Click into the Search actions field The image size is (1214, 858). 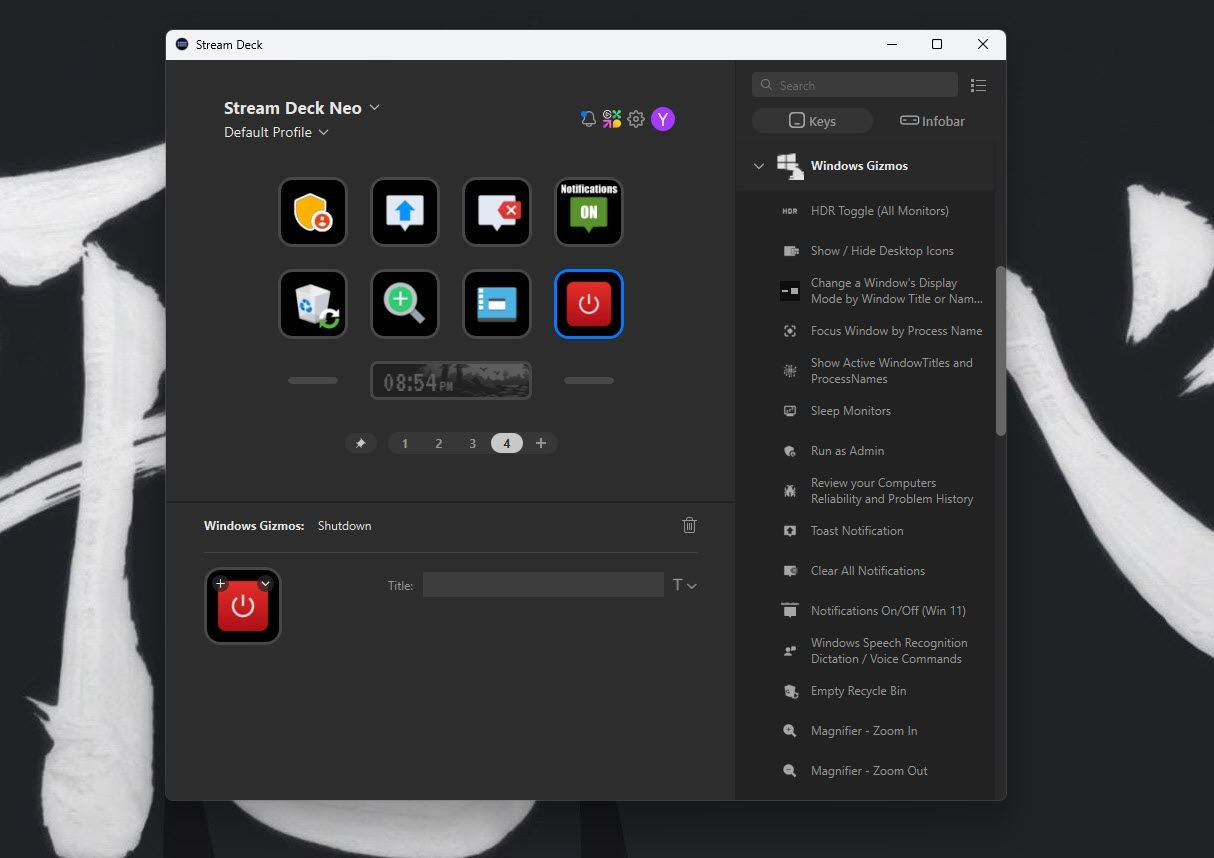855,85
